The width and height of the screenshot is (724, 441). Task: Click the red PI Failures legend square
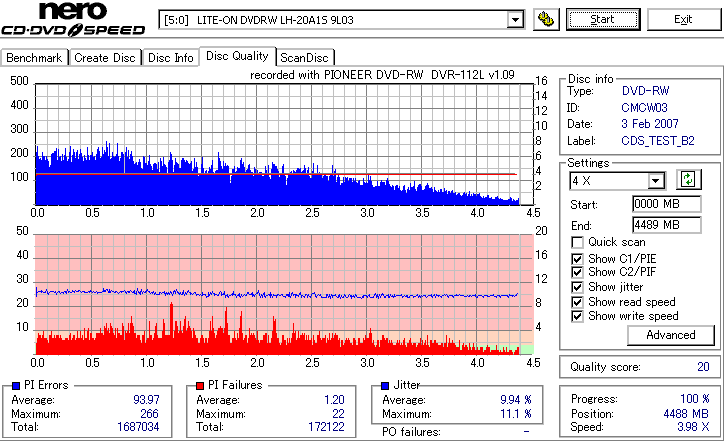point(200,385)
